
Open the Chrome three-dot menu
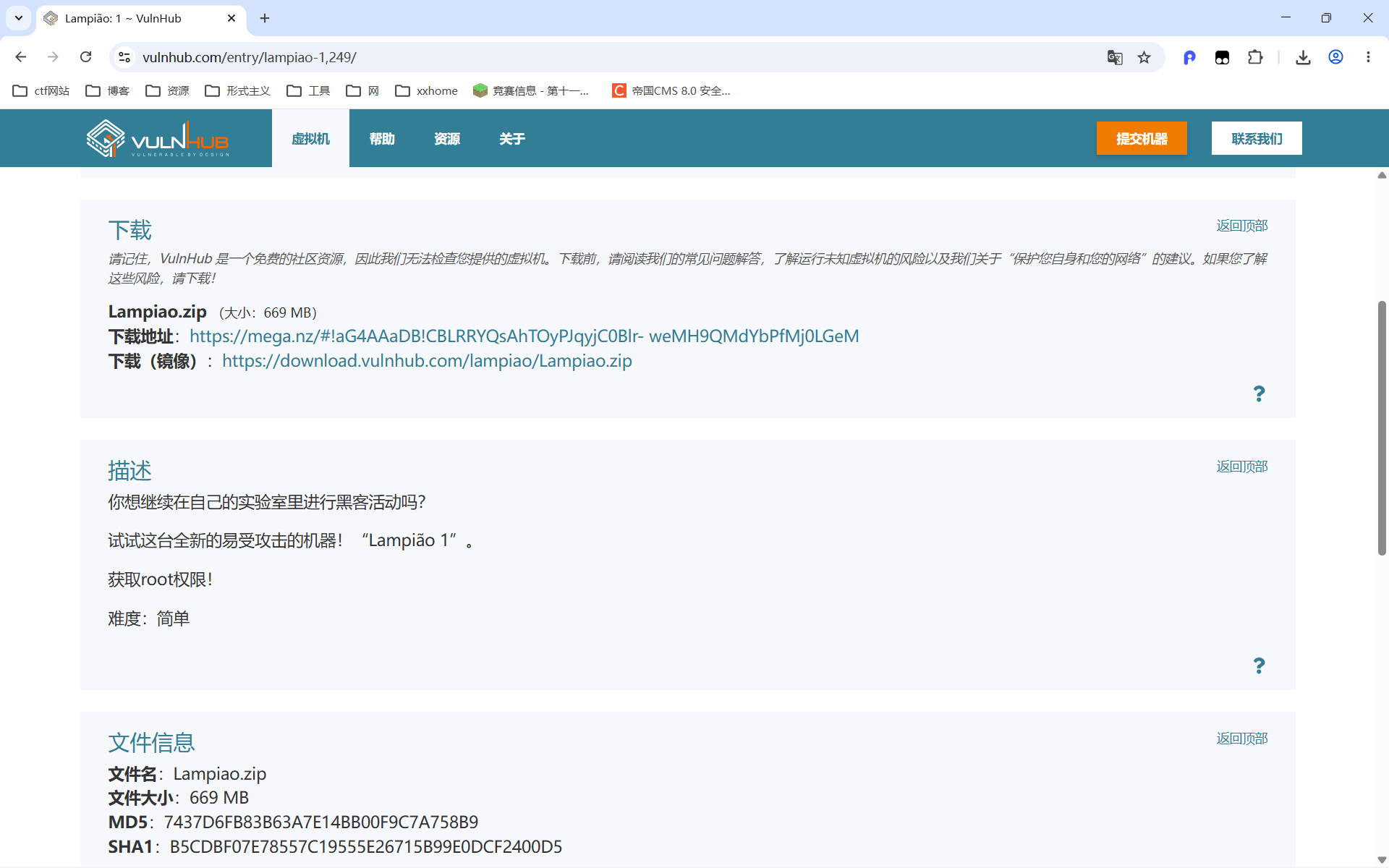click(1368, 57)
